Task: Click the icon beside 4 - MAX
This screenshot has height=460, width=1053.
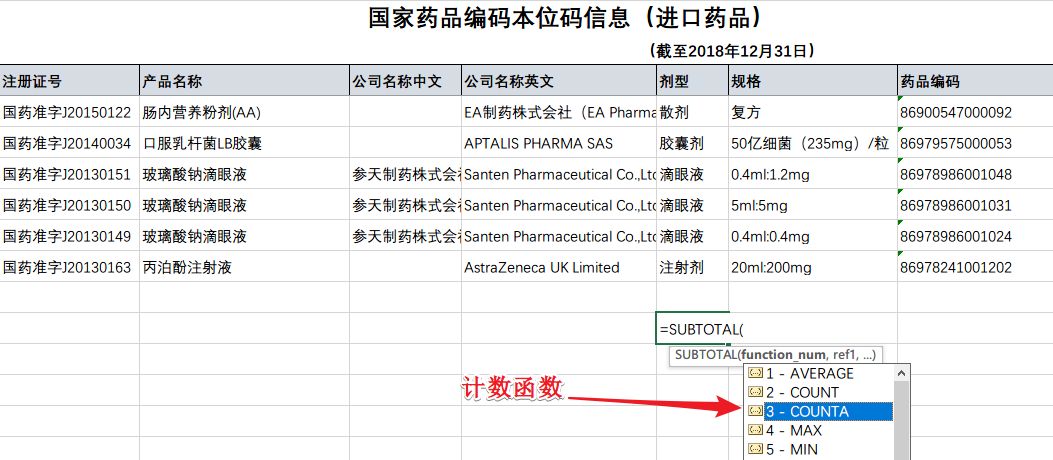Action: (x=755, y=431)
